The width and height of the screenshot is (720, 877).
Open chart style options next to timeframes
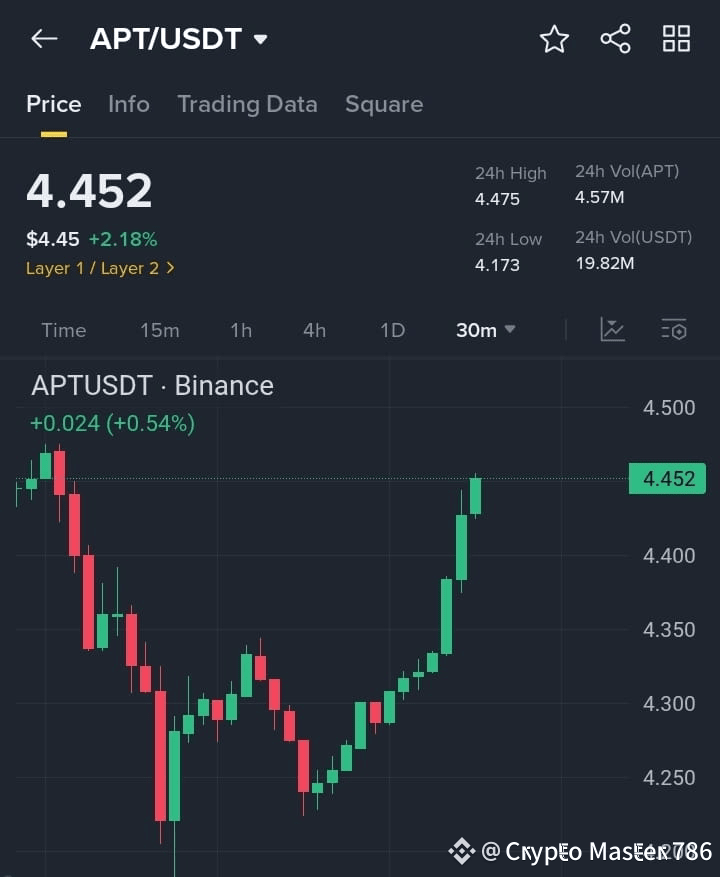click(x=612, y=330)
